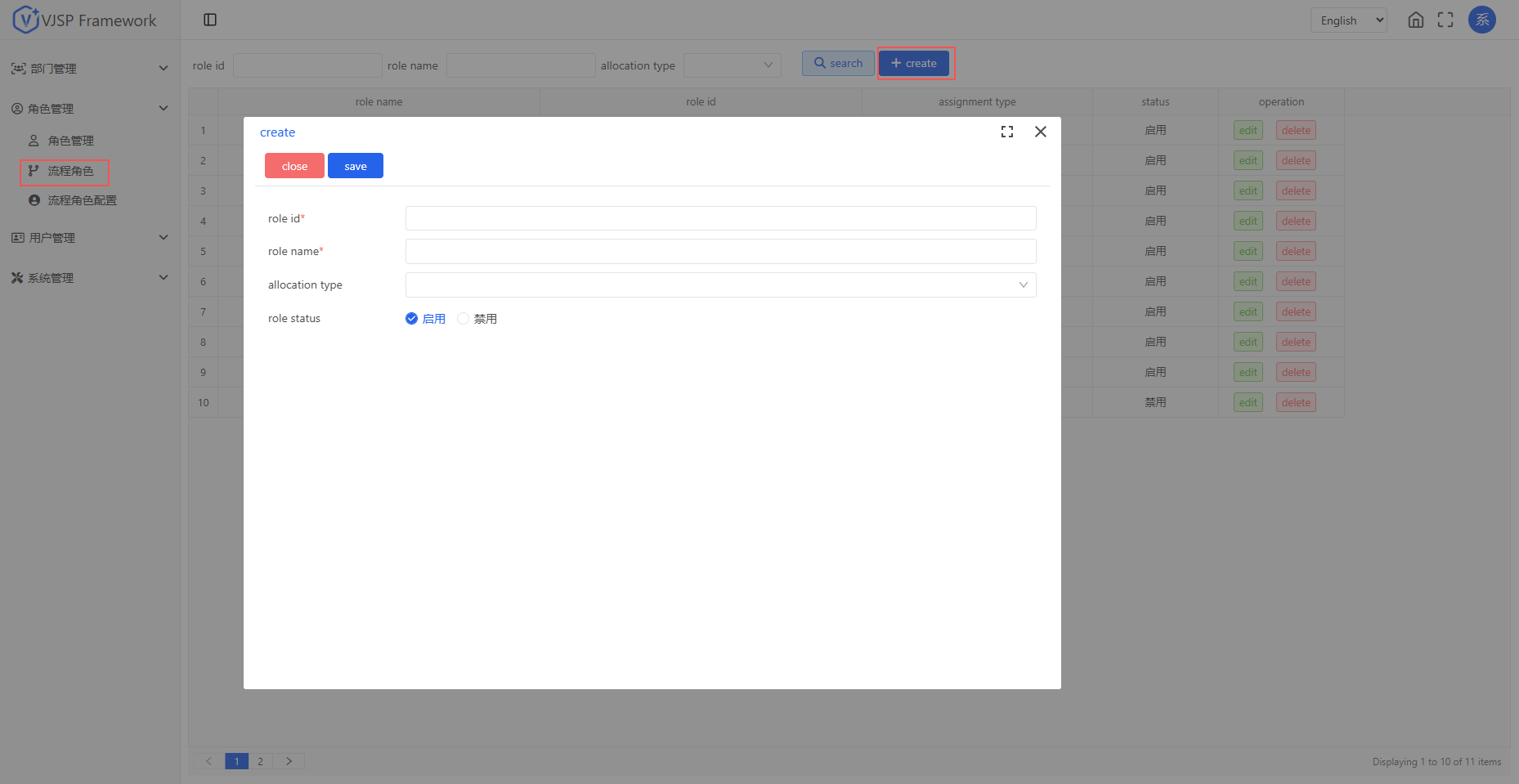This screenshot has height=784, width=1519.
Task: Expand the 系统管理 menu section
Action: click(88, 278)
